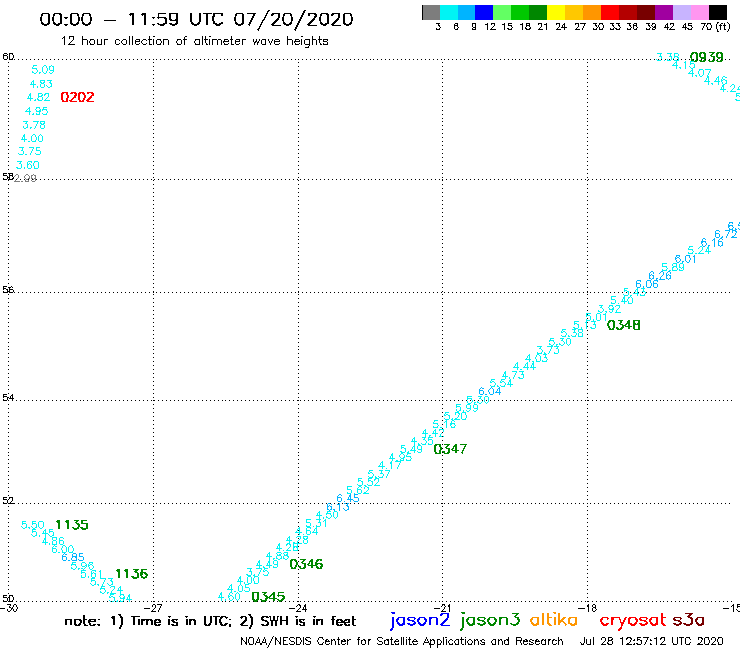The width and height of the screenshot is (740, 650).
Task: Click the purple 39–42 ft legend swatch
Action: coord(664,12)
